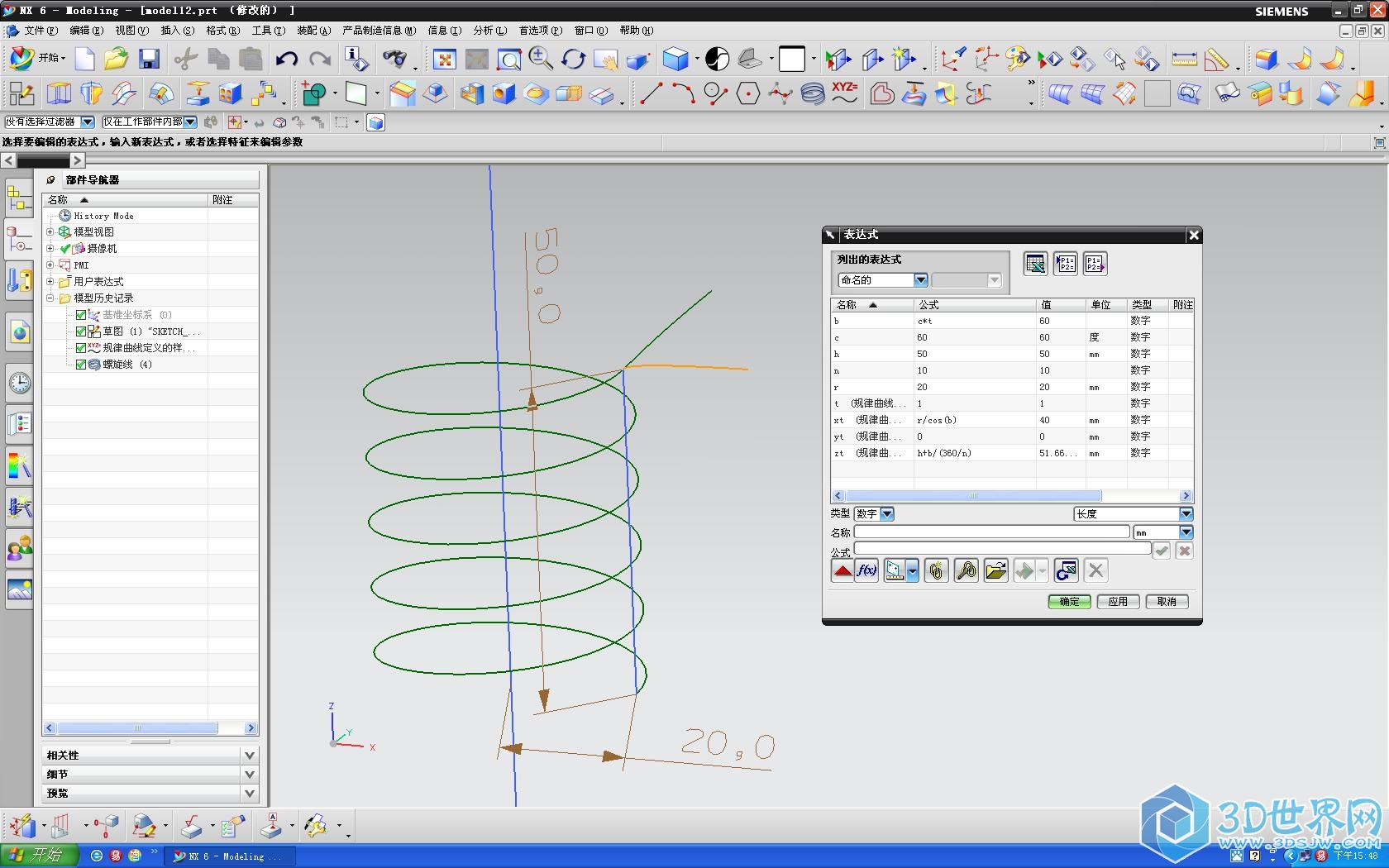1389x868 pixels.
Task: Expand the 模型视图 tree node
Action: (x=50, y=232)
